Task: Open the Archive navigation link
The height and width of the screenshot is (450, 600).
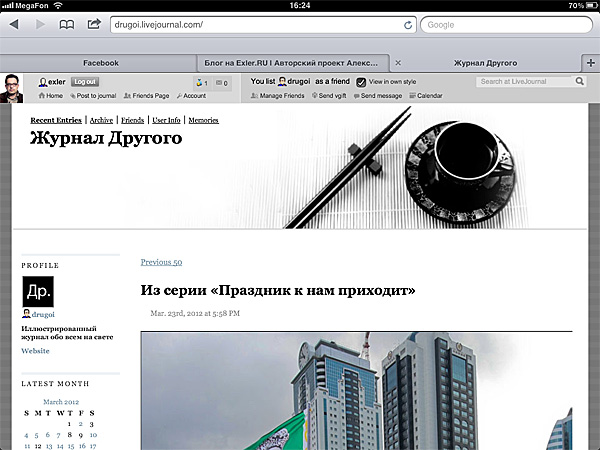Action: click(x=101, y=120)
